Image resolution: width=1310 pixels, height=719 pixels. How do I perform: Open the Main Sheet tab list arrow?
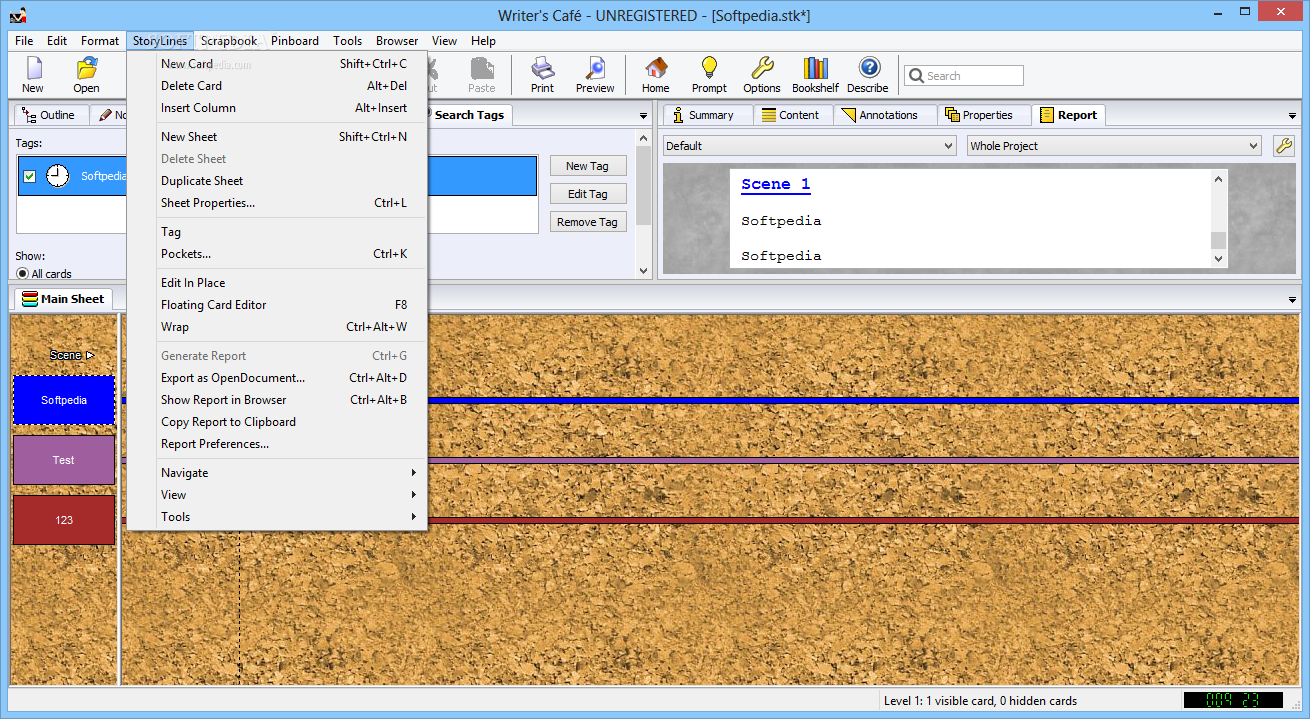coord(1292,299)
